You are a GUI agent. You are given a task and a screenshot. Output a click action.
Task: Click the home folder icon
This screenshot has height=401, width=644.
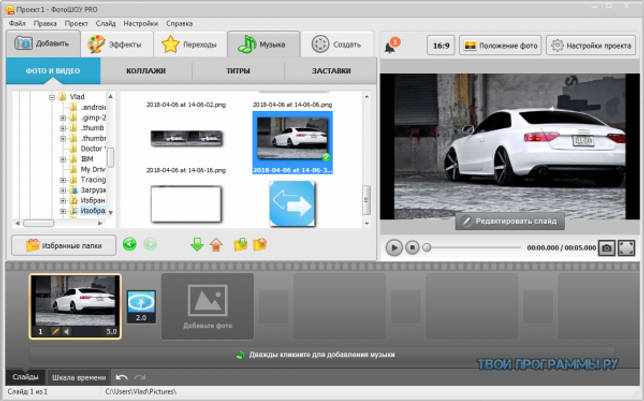point(216,245)
